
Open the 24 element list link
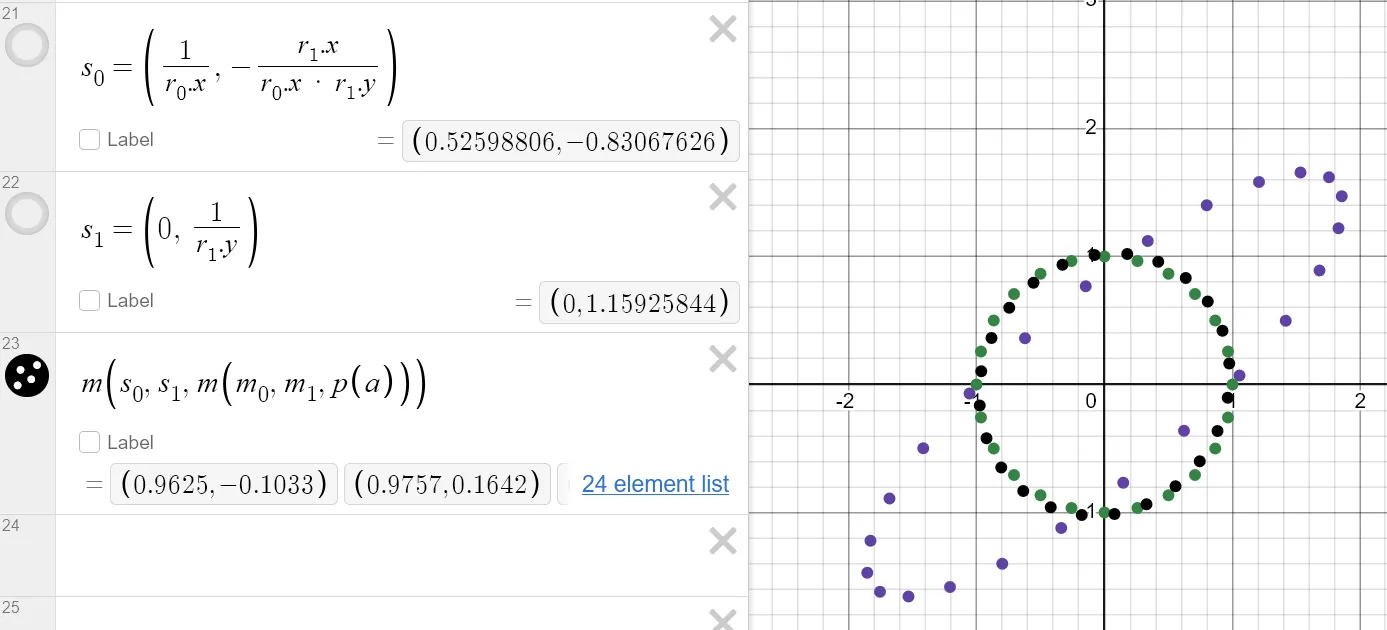point(655,484)
